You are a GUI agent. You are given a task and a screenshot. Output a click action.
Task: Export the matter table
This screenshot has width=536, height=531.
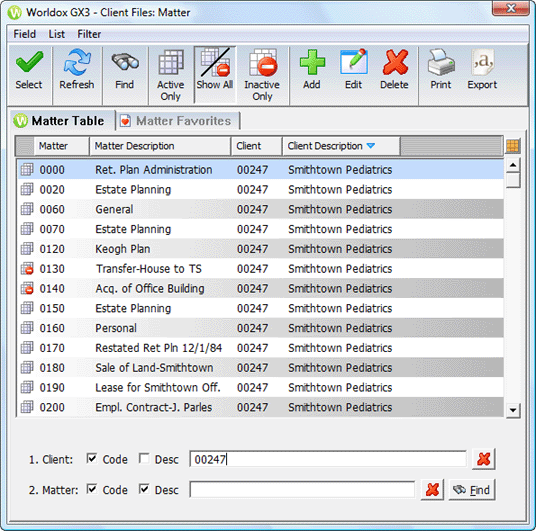[x=482, y=62]
